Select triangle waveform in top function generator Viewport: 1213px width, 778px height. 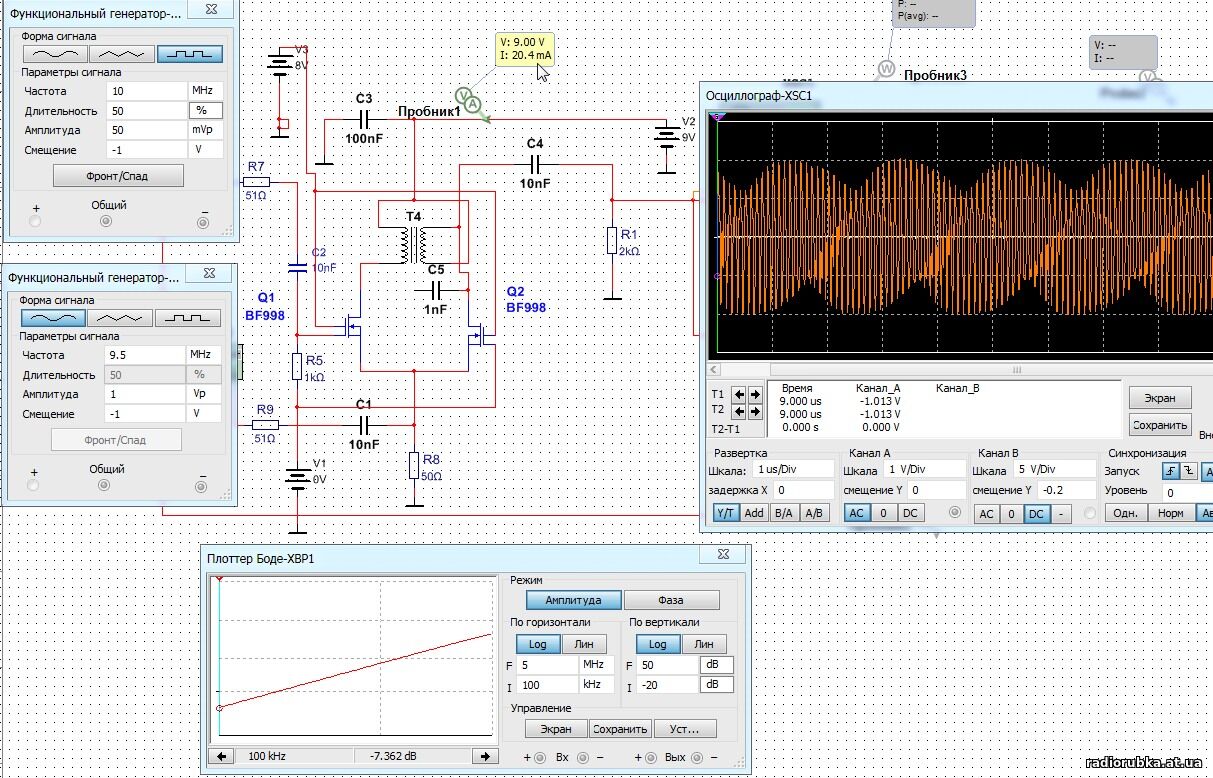tap(122, 54)
